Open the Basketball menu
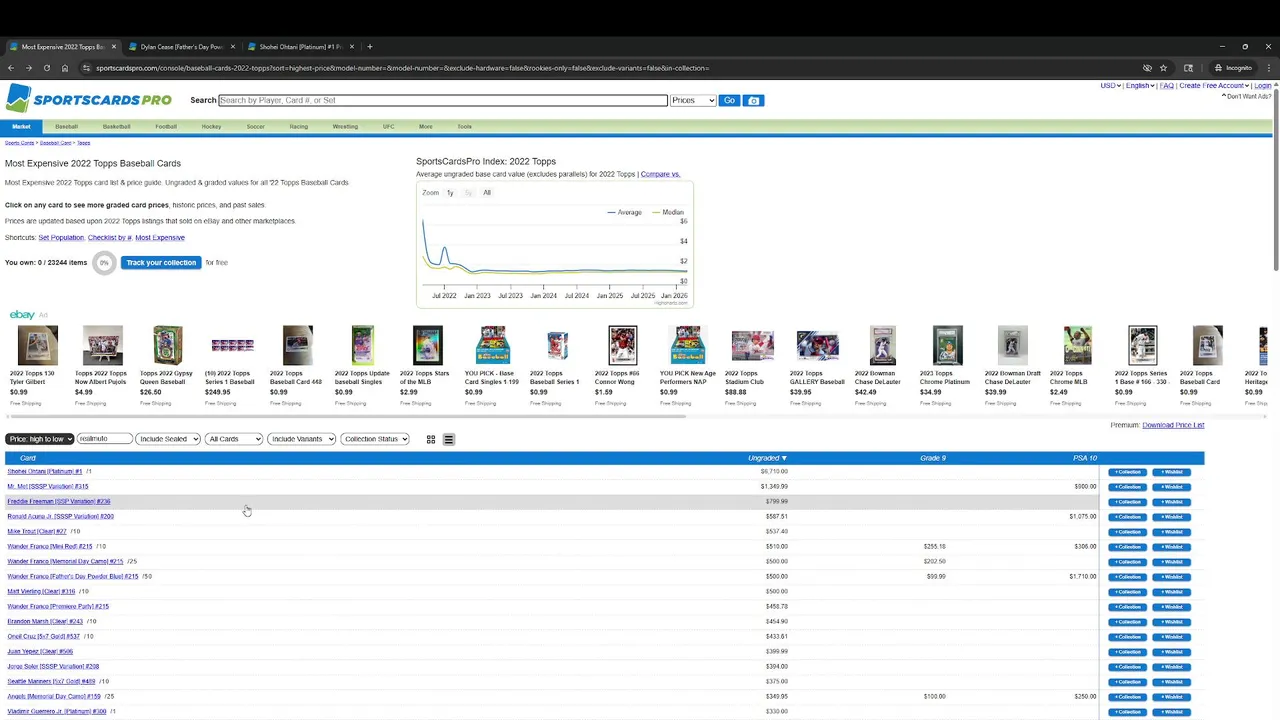 pyautogui.click(x=116, y=127)
